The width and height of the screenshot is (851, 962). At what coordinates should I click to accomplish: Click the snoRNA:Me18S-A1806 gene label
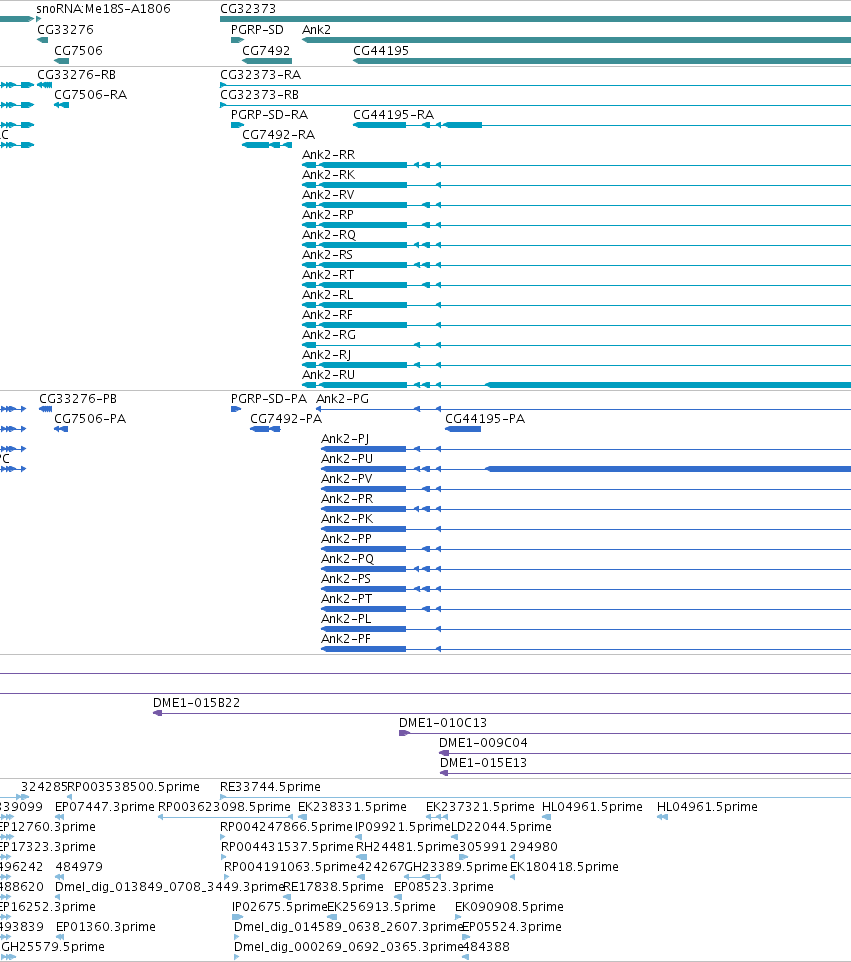click(x=103, y=9)
